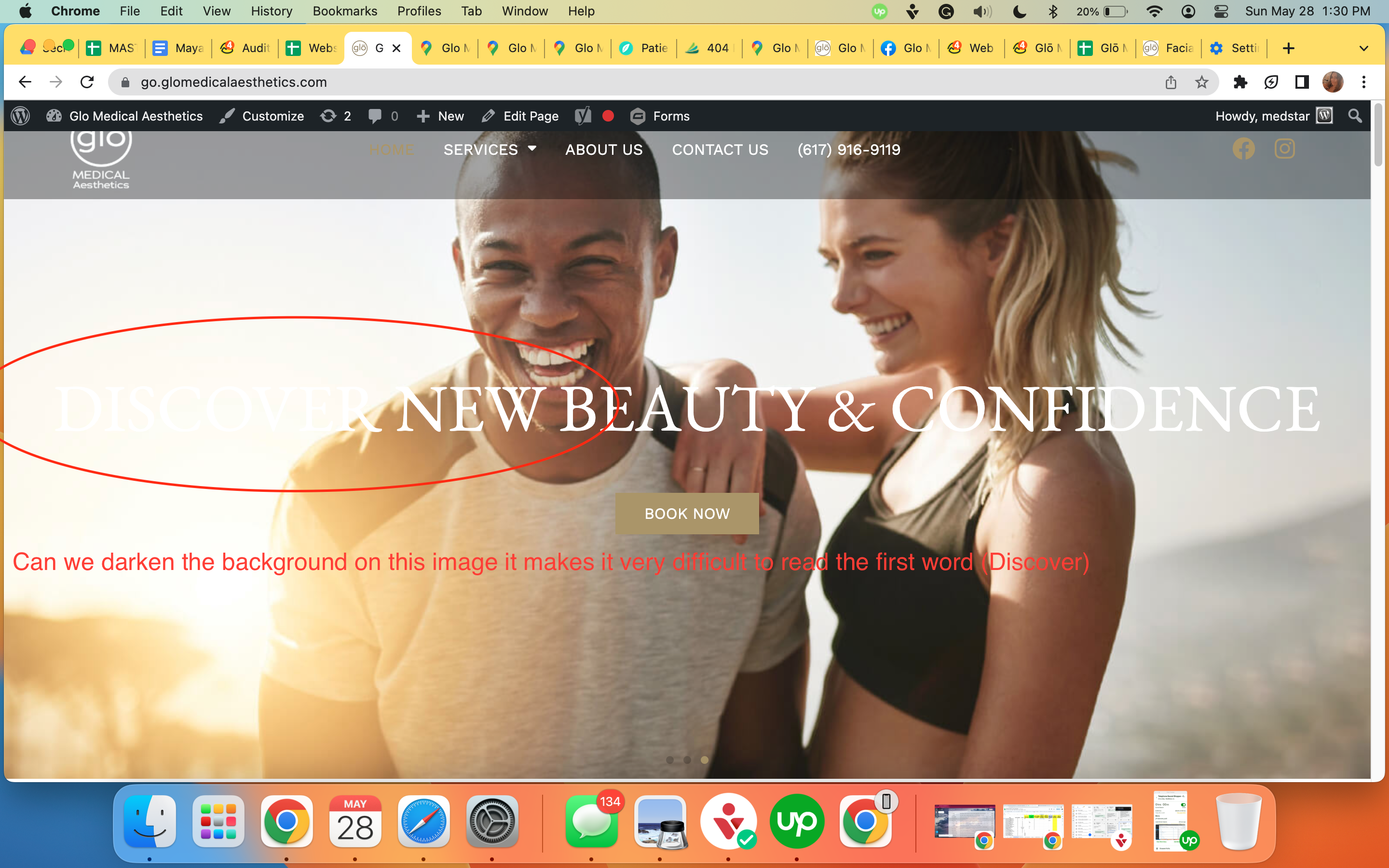Viewport: 1389px width, 868px height.
Task: Open Chrome three-dot menu
Action: [1364, 82]
